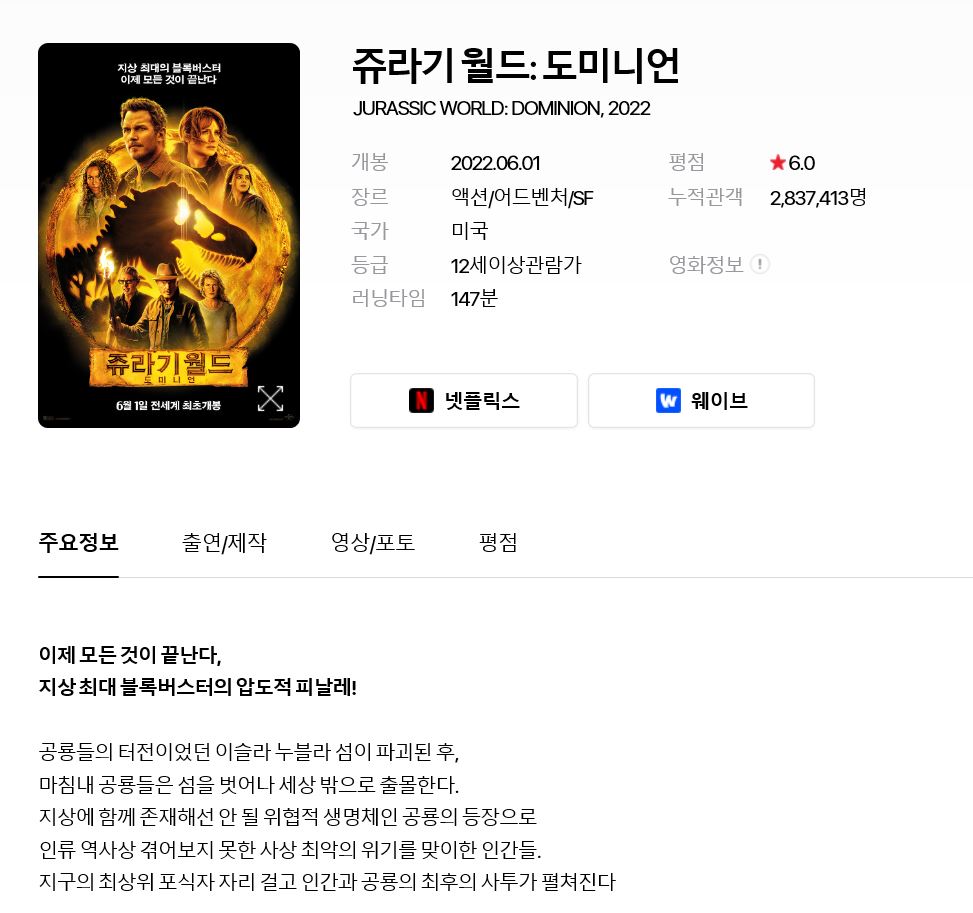Click the blue Wavve W logo
This screenshot has width=973, height=913.
click(x=668, y=400)
